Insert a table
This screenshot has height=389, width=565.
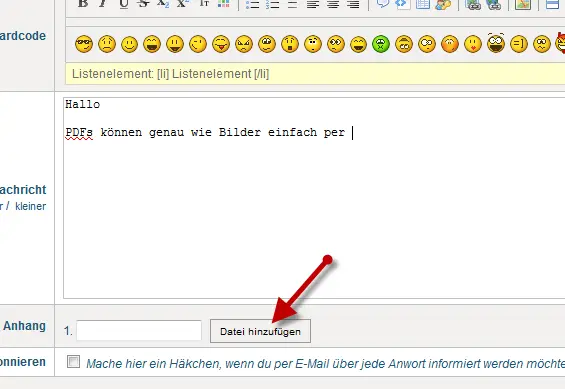(423, 4)
